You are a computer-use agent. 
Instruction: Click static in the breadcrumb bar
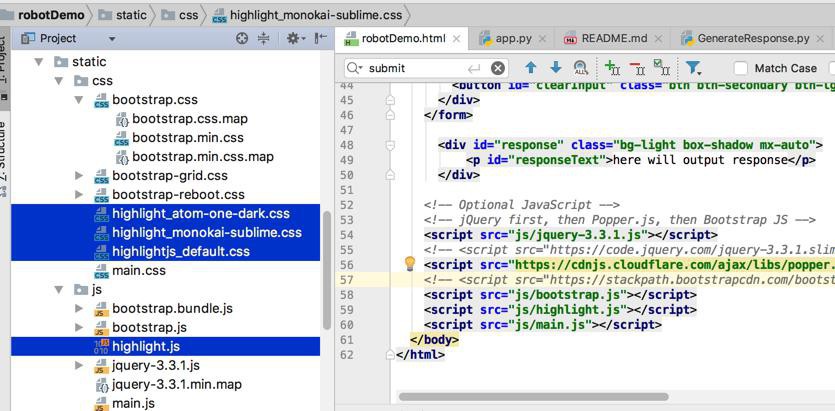pos(124,15)
